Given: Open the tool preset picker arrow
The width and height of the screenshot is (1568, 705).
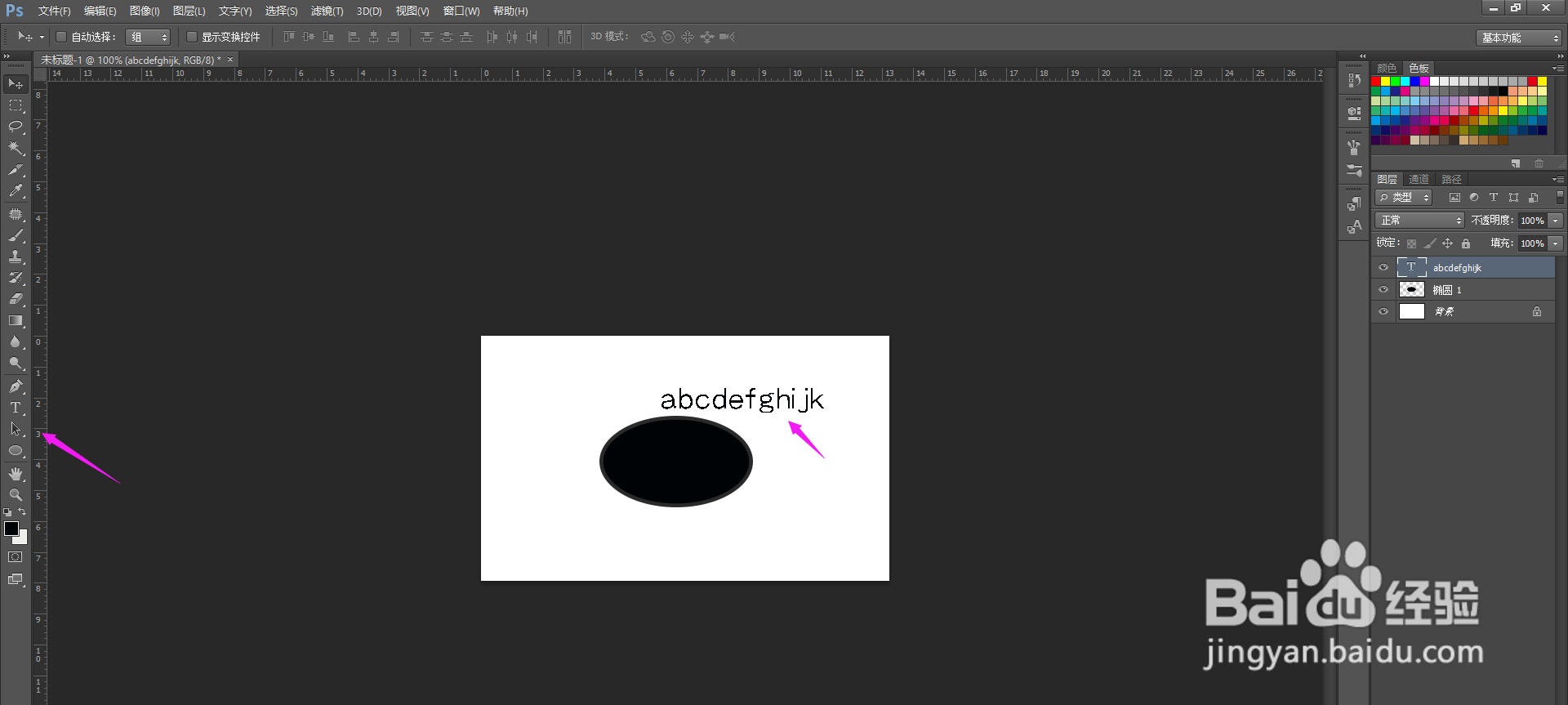Looking at the screenshot, I should (42, 37).
